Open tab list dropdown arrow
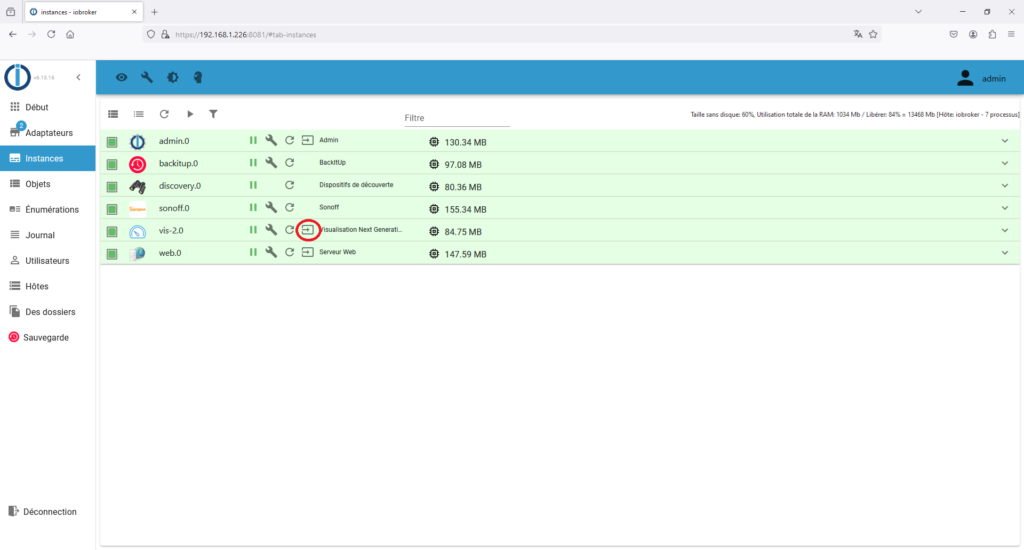 point(918,12)
